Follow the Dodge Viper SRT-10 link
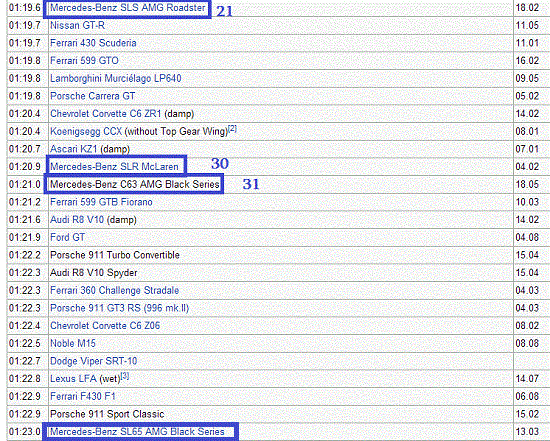550x441 pixels. click(x=93, y=361)
